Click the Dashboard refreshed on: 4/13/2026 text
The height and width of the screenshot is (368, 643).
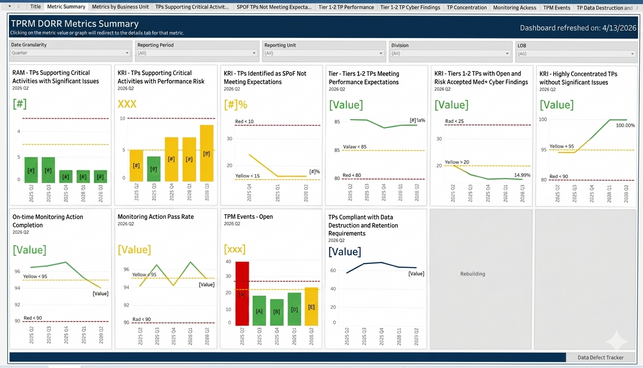[x=578, y=28]
